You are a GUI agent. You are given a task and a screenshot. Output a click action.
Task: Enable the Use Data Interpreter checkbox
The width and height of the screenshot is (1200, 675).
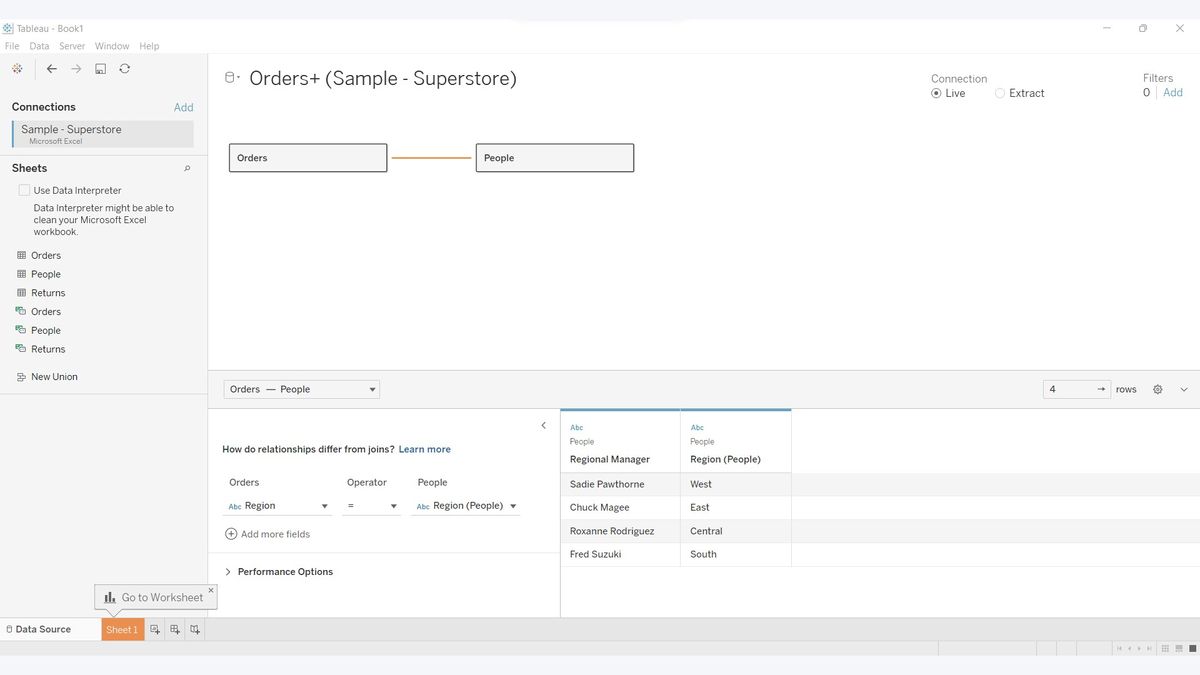[23, 189]
